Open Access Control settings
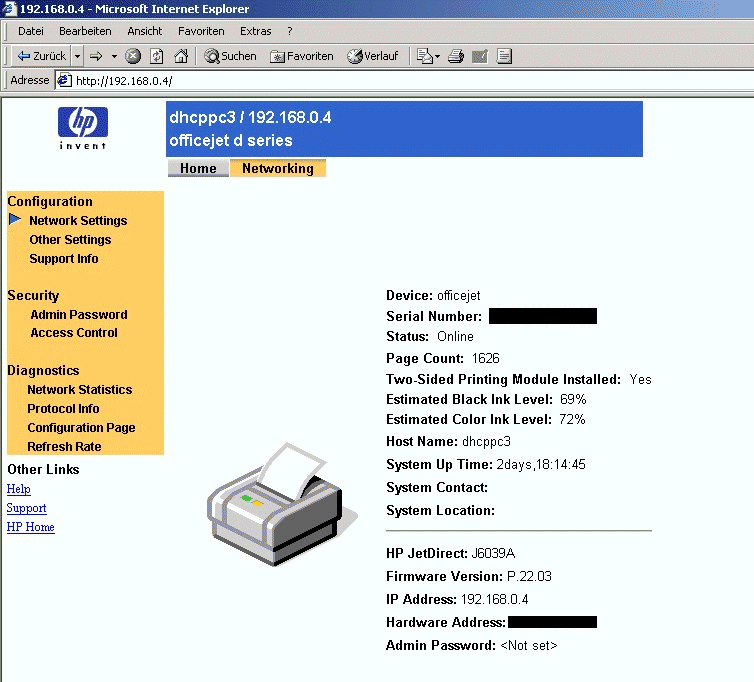Image resolution: width=754 pixels, height=682 pixels. (74, 333)
